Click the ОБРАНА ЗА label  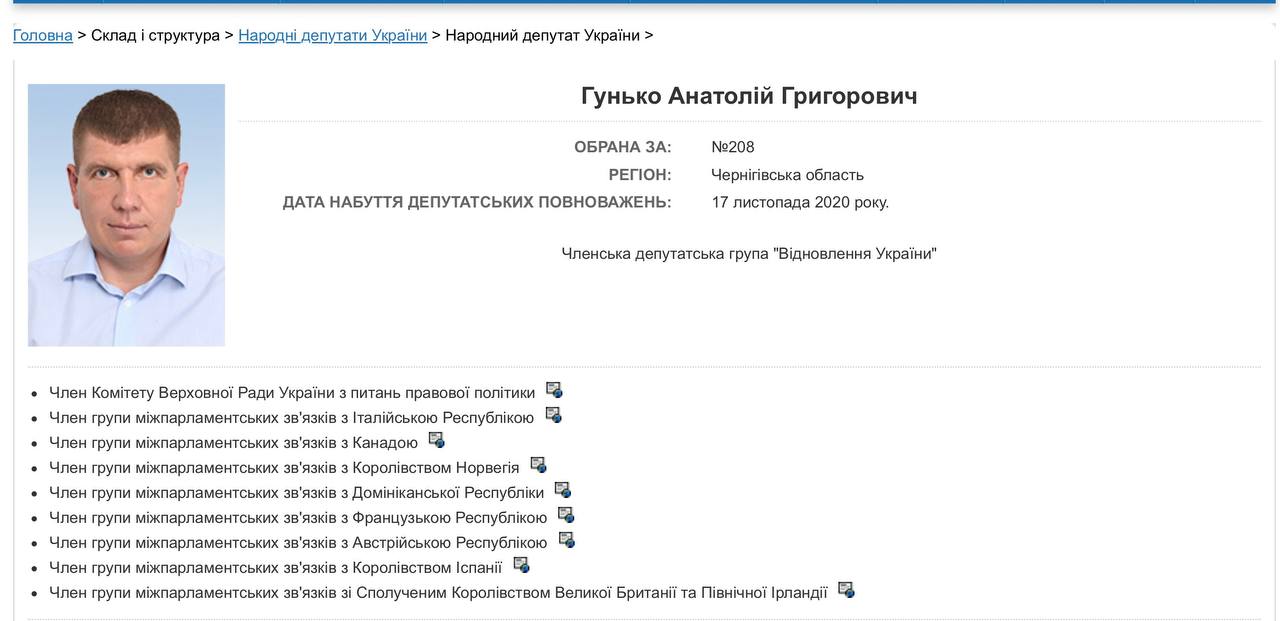[x=622, y=147]
